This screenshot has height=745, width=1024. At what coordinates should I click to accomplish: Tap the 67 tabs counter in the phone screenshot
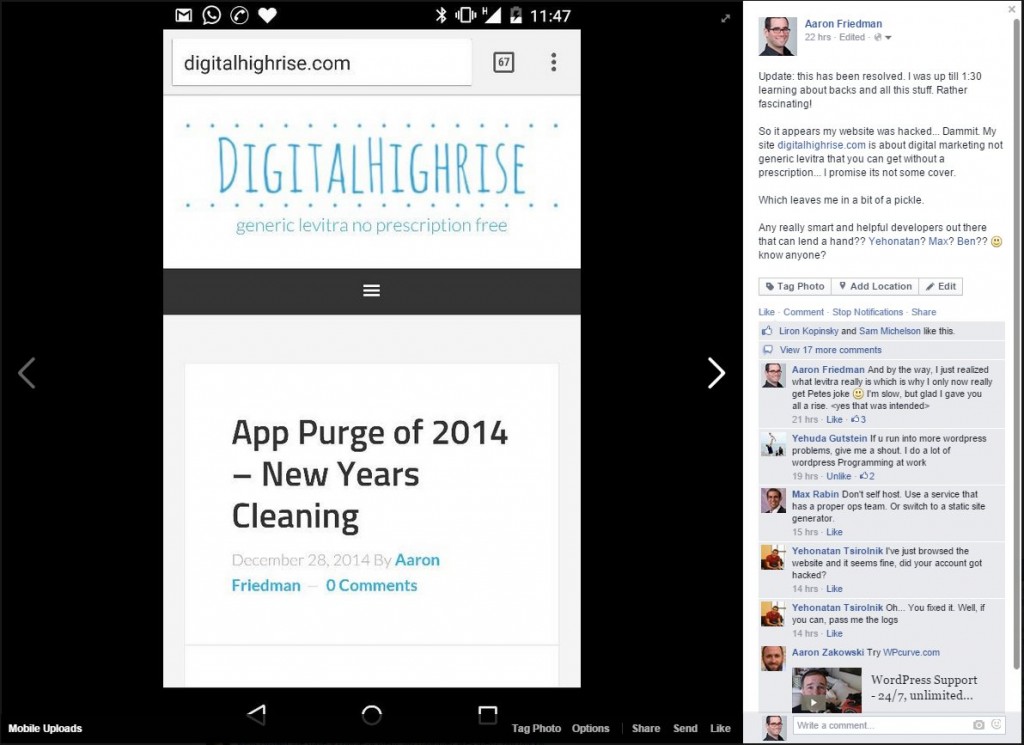tap(504, 63)
